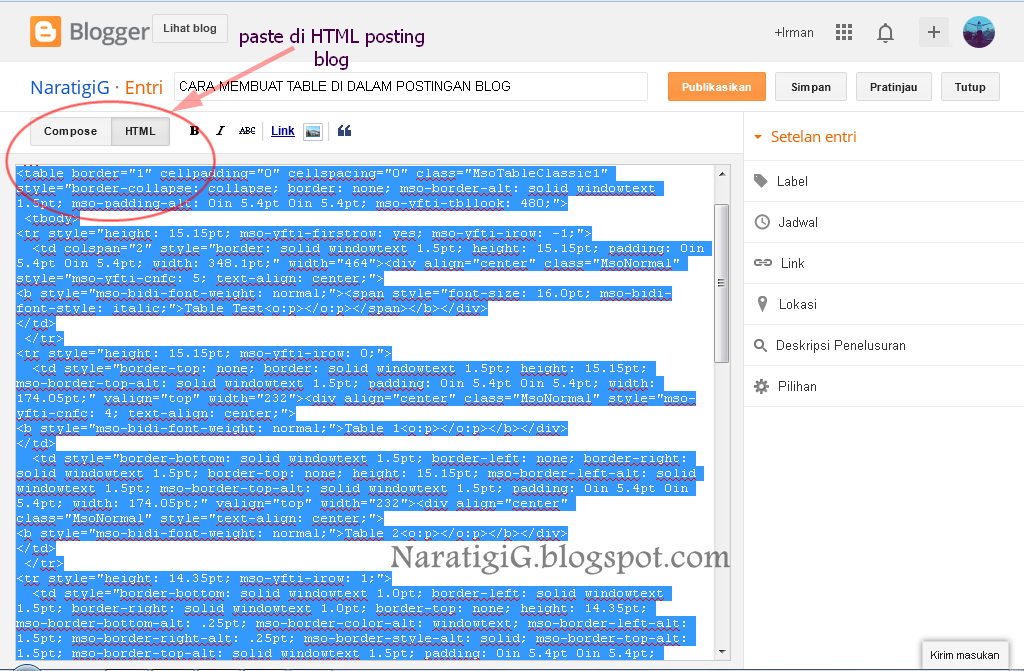Expand the Link setting in sidebar
Screen dimensions: 1024x671
pyautogui.click(x=884, y=263)
